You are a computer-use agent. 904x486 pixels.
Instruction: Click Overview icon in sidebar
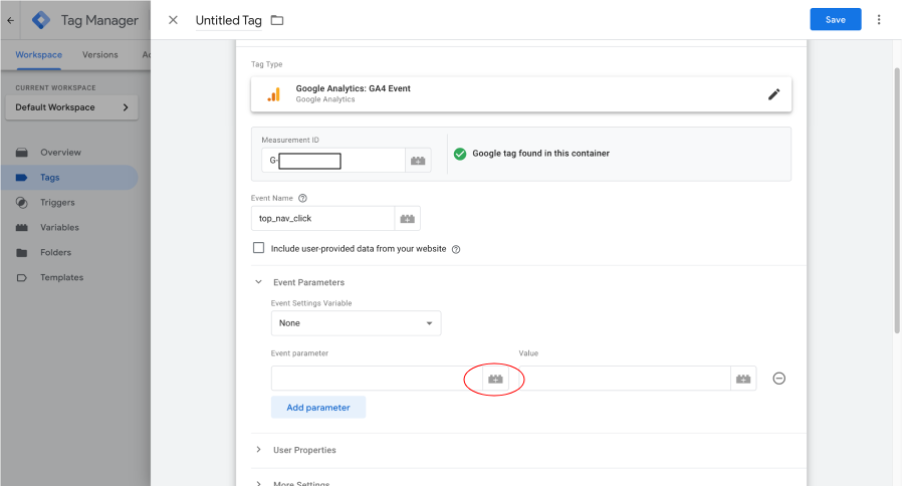tap(22, 153)
